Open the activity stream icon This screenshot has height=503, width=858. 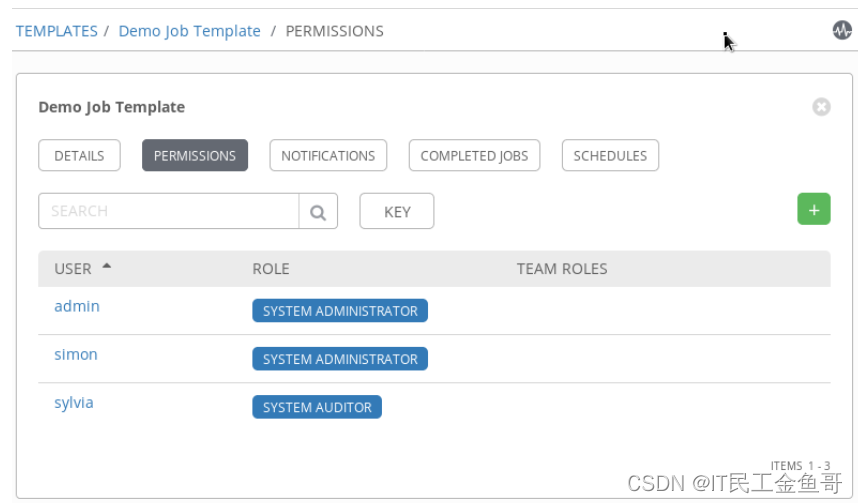click(842, 30)
